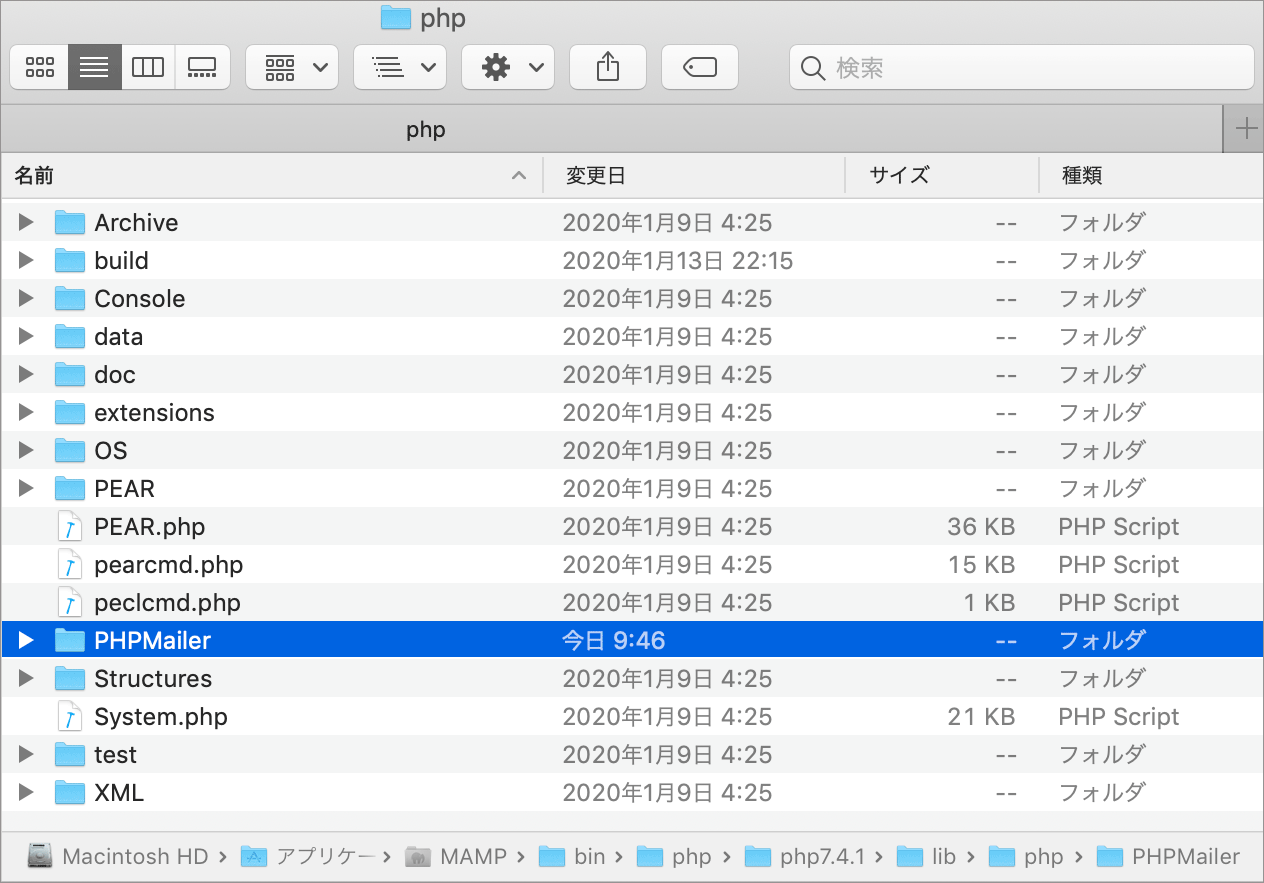Open the share menu icon
Viewport: 1264px width, 883px height.
coord(608,67)
